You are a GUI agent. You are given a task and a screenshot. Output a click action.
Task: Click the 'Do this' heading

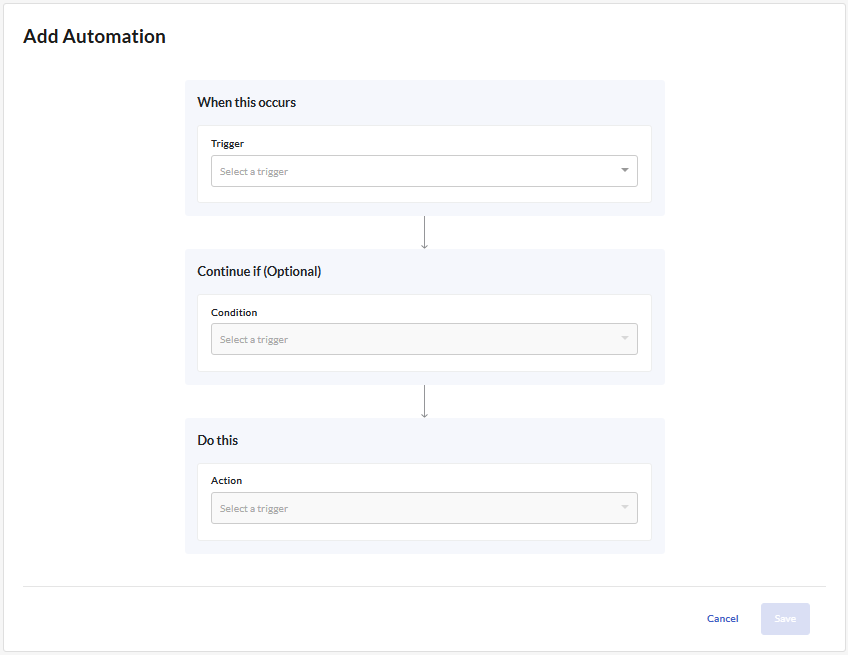click(x=217, y=440)
